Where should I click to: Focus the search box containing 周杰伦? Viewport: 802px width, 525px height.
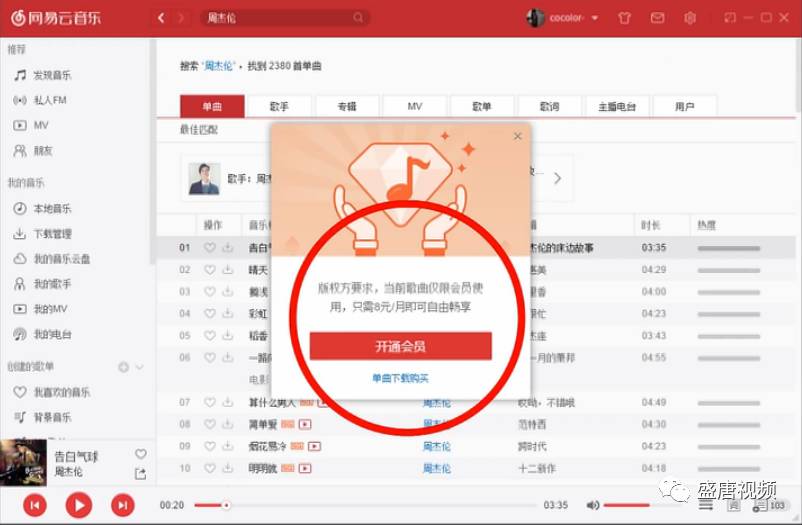[285, 18]
